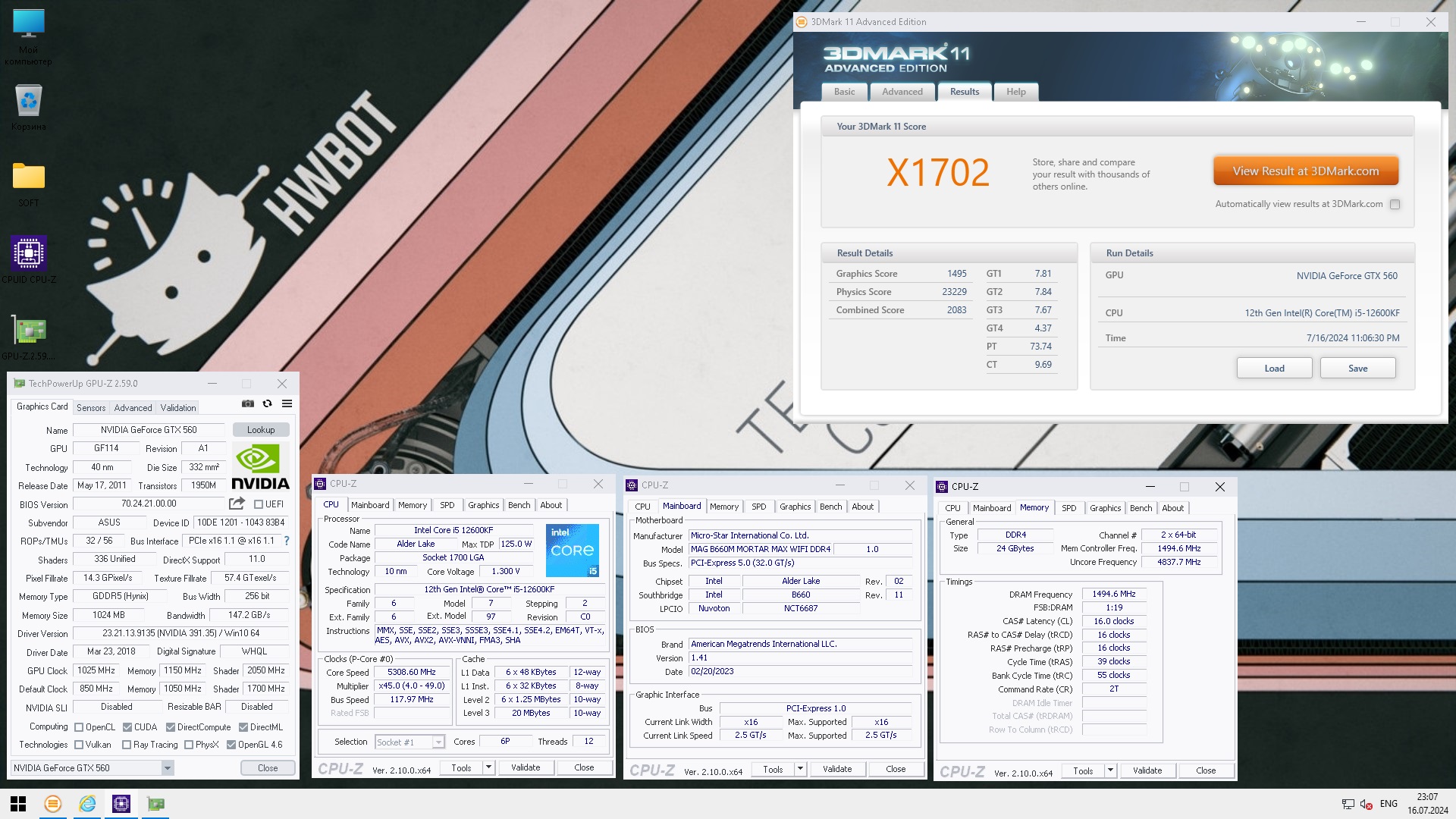The image size is (1456, 819).
Task: Launch the GPU-Z desktop shortcut
Action: (x=28, y=338)
